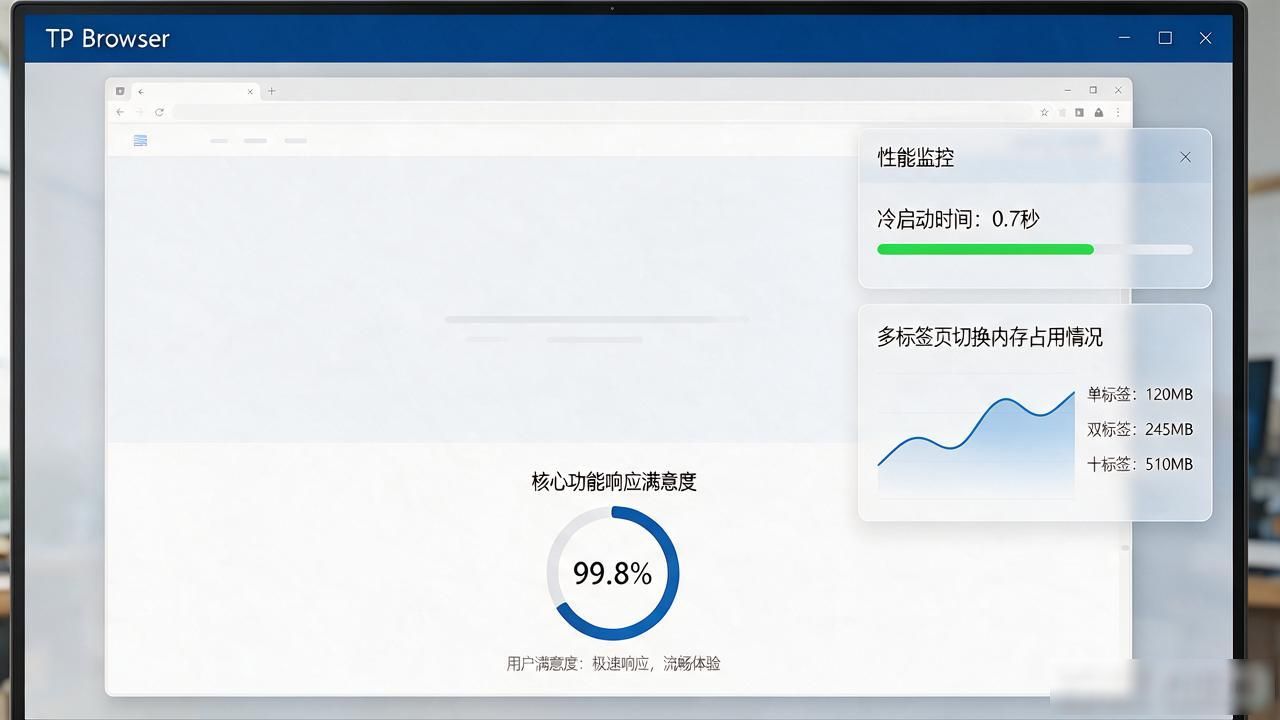Click the 多标签页切换内存占用情况 heading
This screenshot has width=1280, height=720.
(x=990, y=337)
